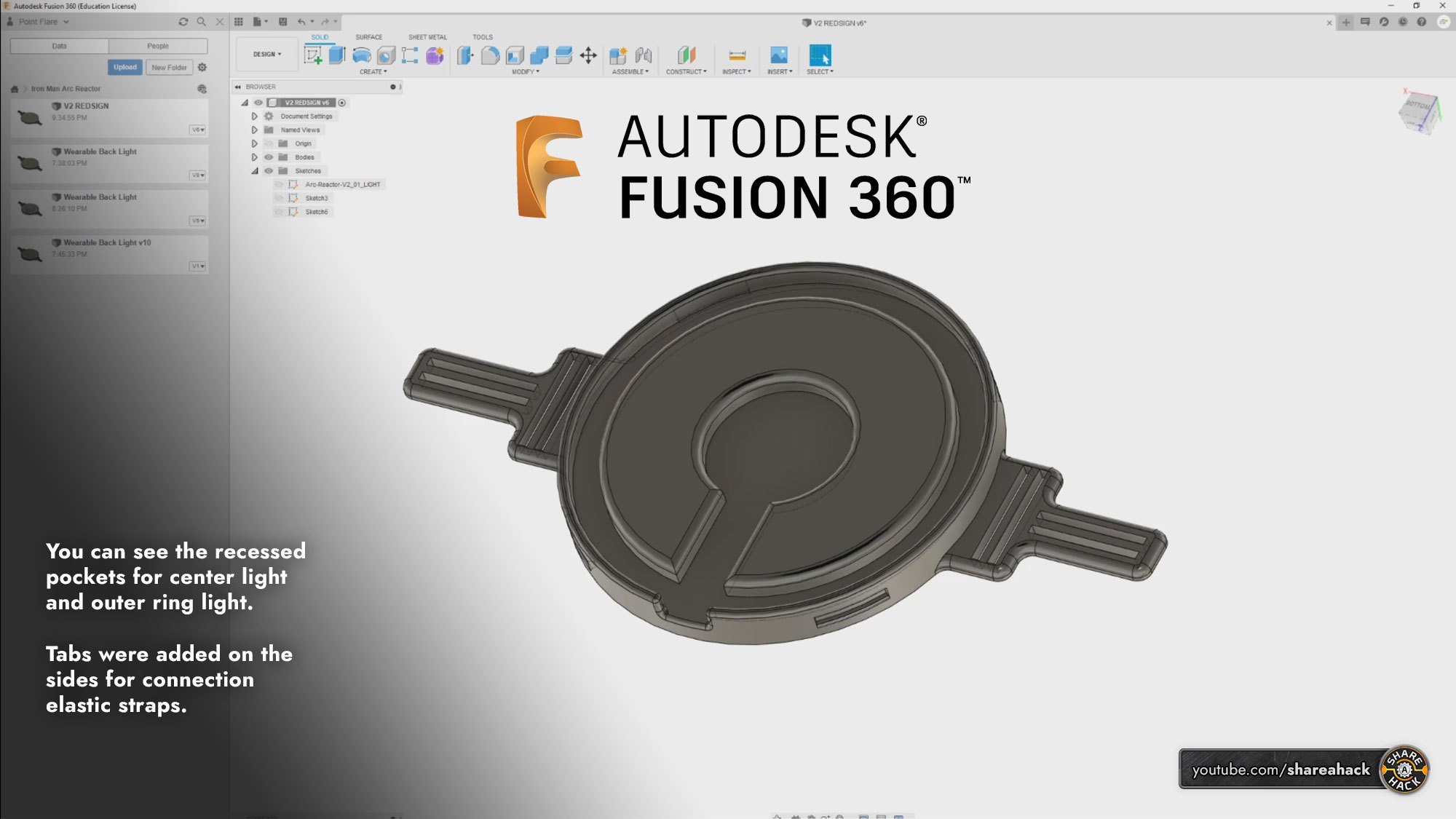Screen dimensions: 1456x819
Task: Refresh the data panel
Action: (x=183, y=22)
